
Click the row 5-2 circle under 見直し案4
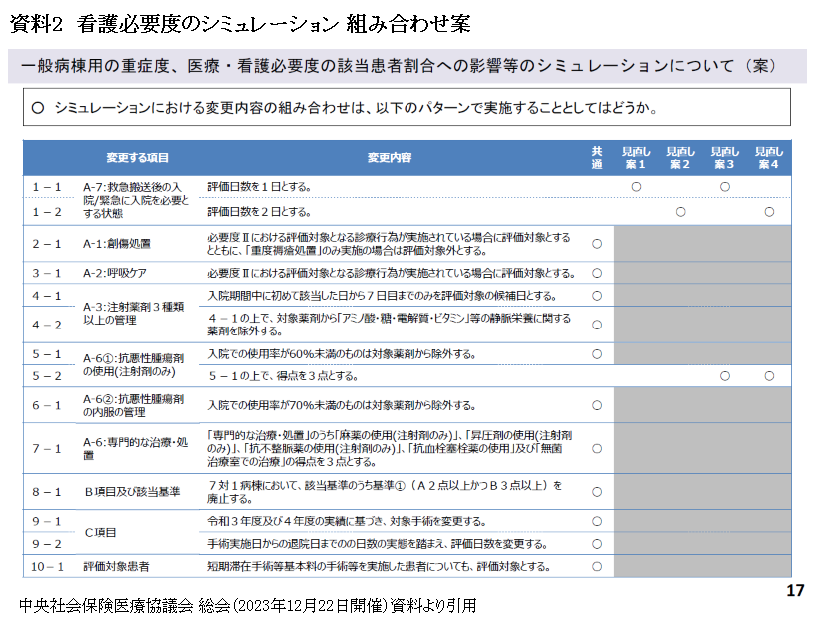click(769, 376)
